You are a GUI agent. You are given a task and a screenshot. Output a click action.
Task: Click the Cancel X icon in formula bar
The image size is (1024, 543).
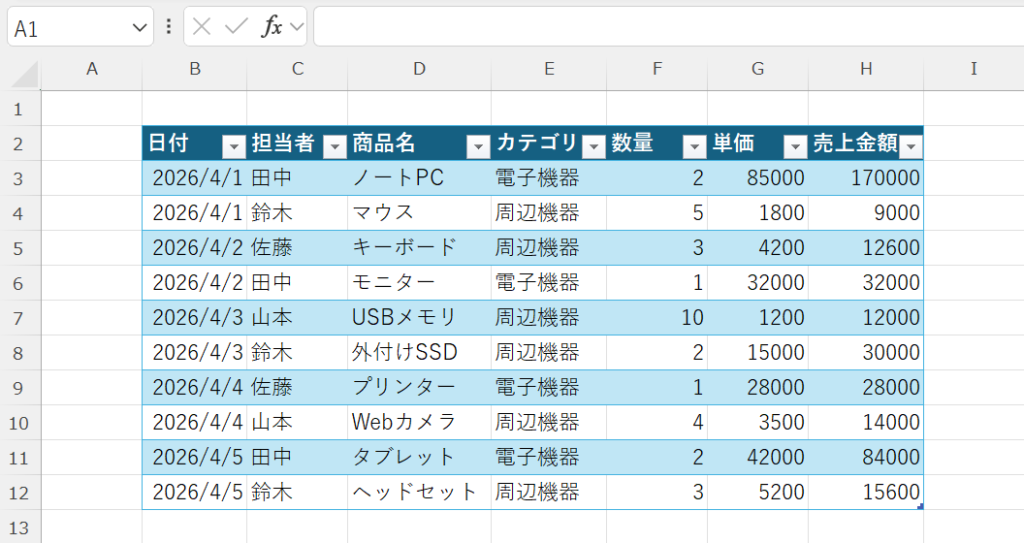pos(202,27)
